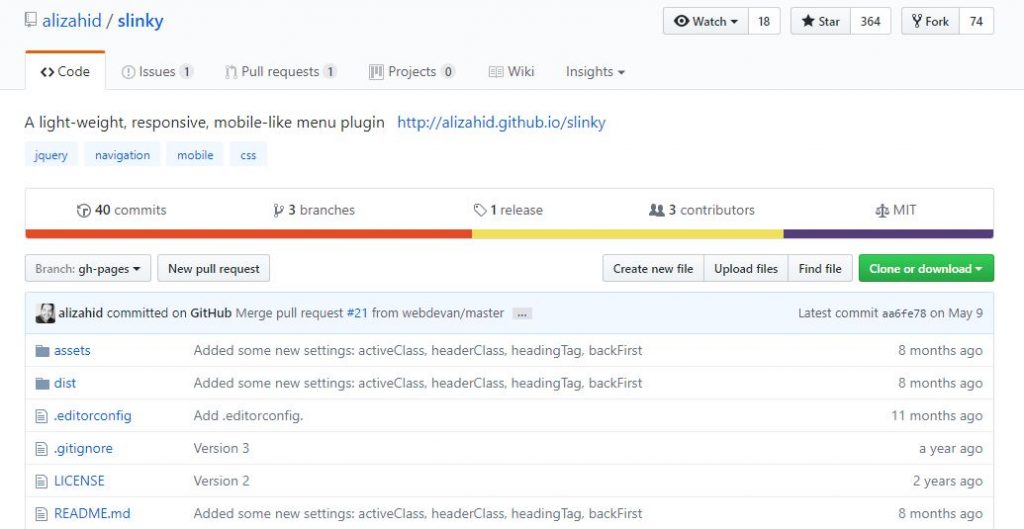View the MIT license details
The width and height of the screenshot is (1024, 529).
(x=895, y=210)
